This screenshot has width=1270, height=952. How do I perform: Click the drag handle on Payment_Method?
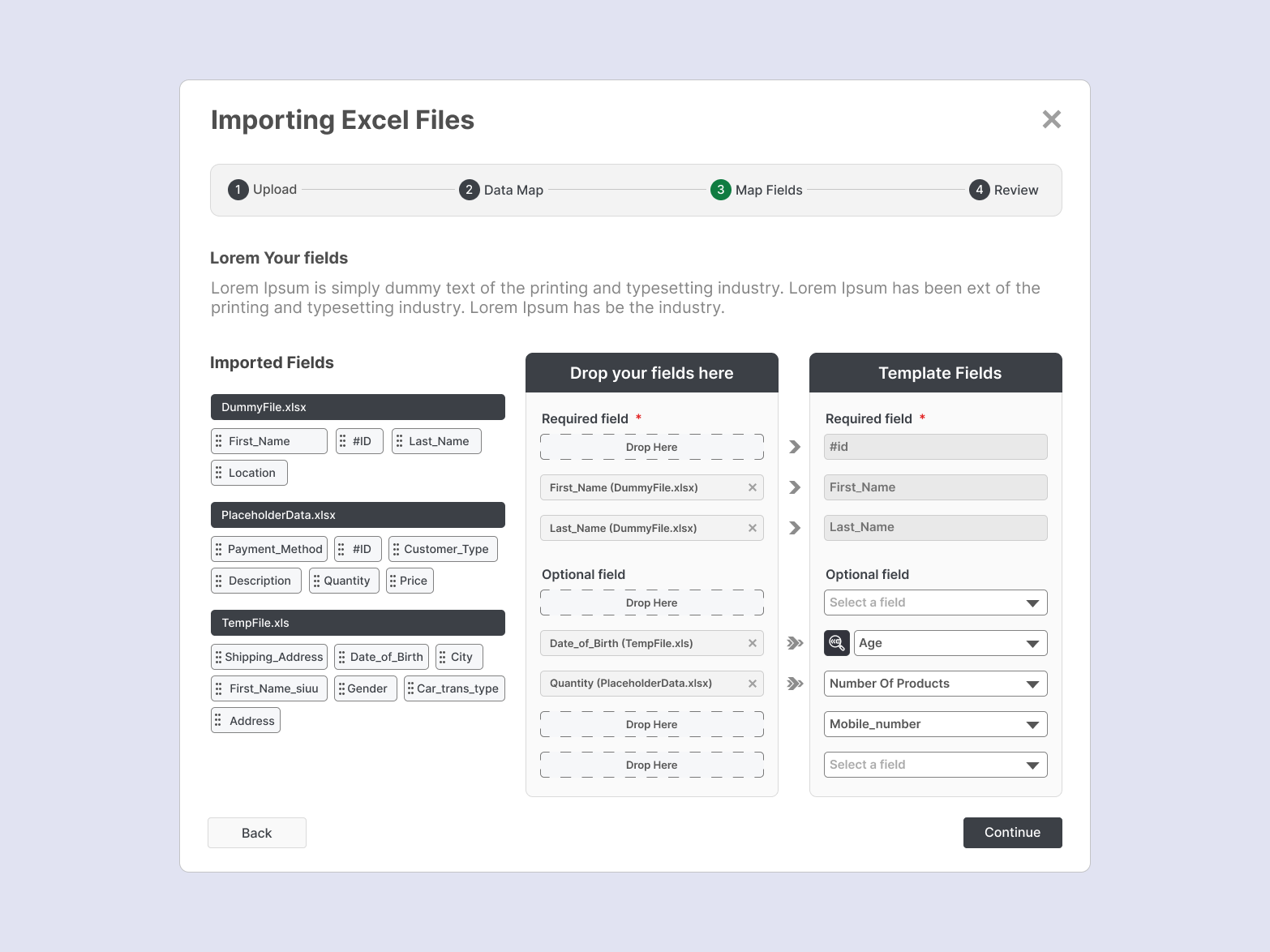(x=218, y=548)
